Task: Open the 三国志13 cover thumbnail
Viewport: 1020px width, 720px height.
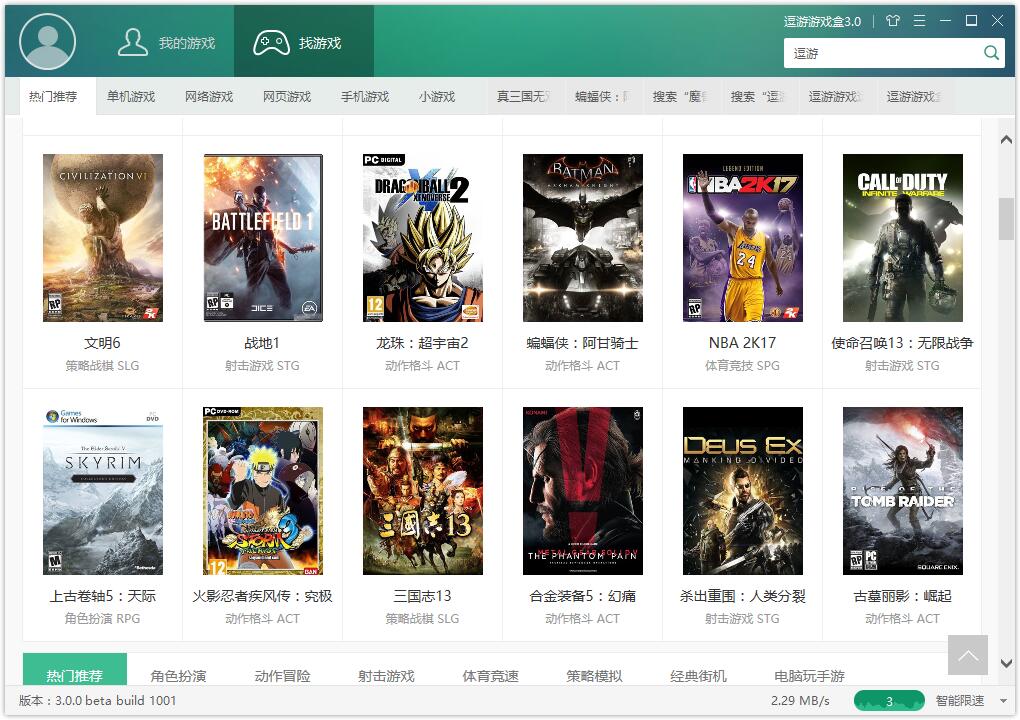Action: pyautogui.click(x=423, y=491)
